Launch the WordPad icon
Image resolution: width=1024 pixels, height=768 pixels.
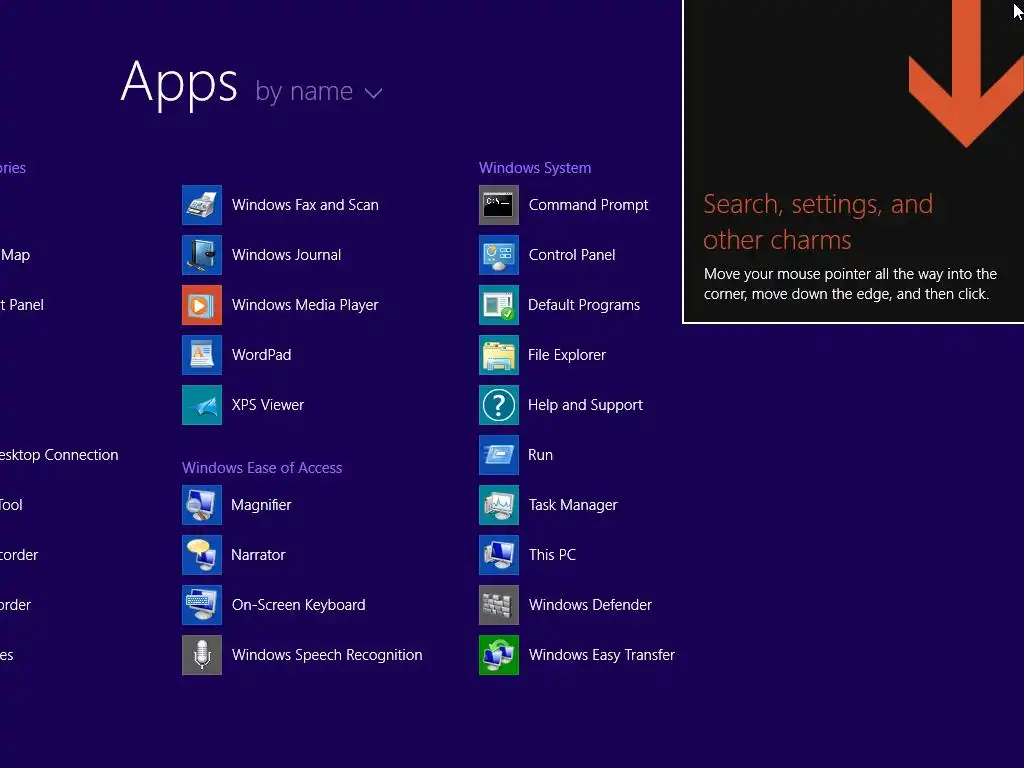pos(202,355)
